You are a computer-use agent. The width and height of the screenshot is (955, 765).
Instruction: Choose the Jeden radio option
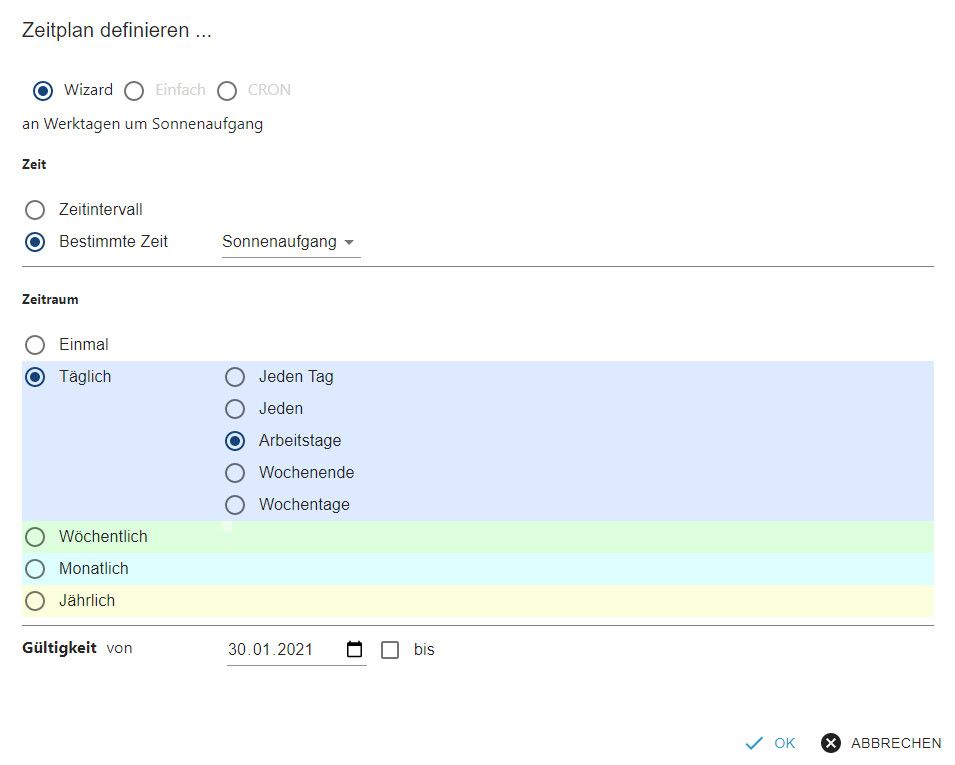[x=234, y=409]
